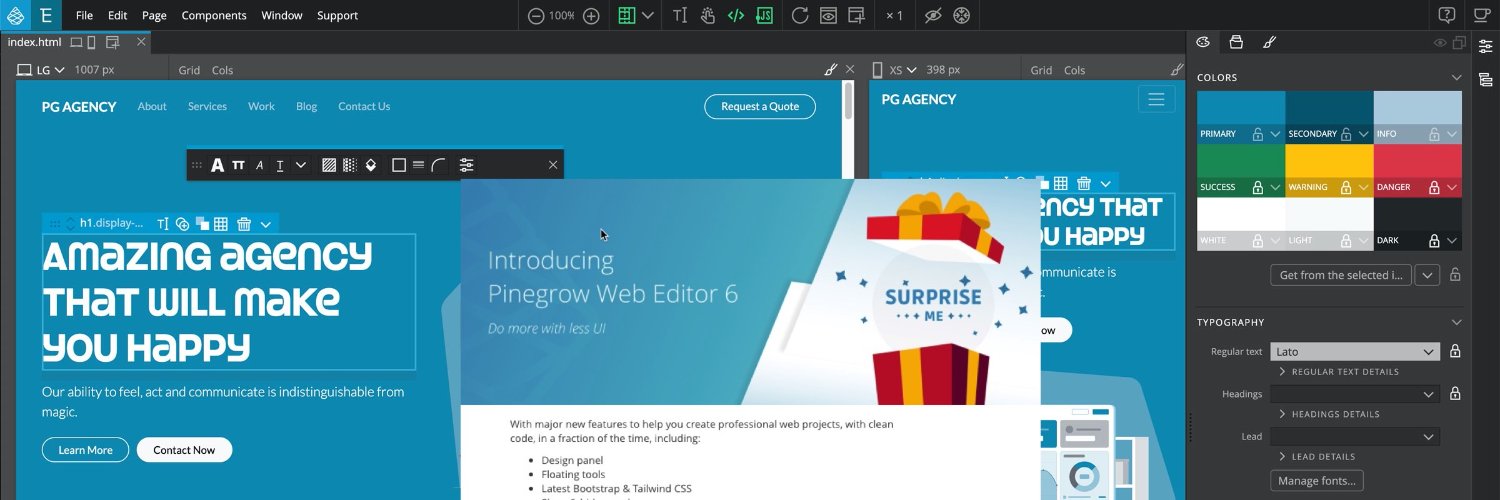Toggle the dim eye icon in panel header
This screenshot has height=500, width=1500.
(x=1441, y=43)
